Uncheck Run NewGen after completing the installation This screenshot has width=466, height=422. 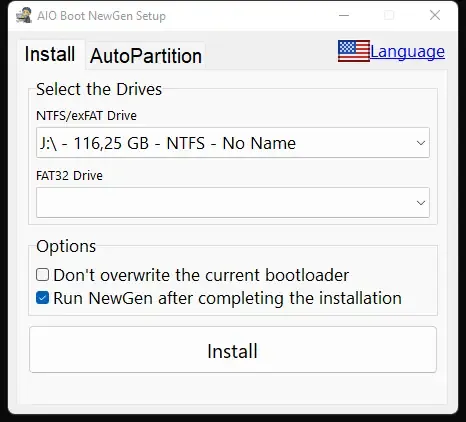pos(43,298)
